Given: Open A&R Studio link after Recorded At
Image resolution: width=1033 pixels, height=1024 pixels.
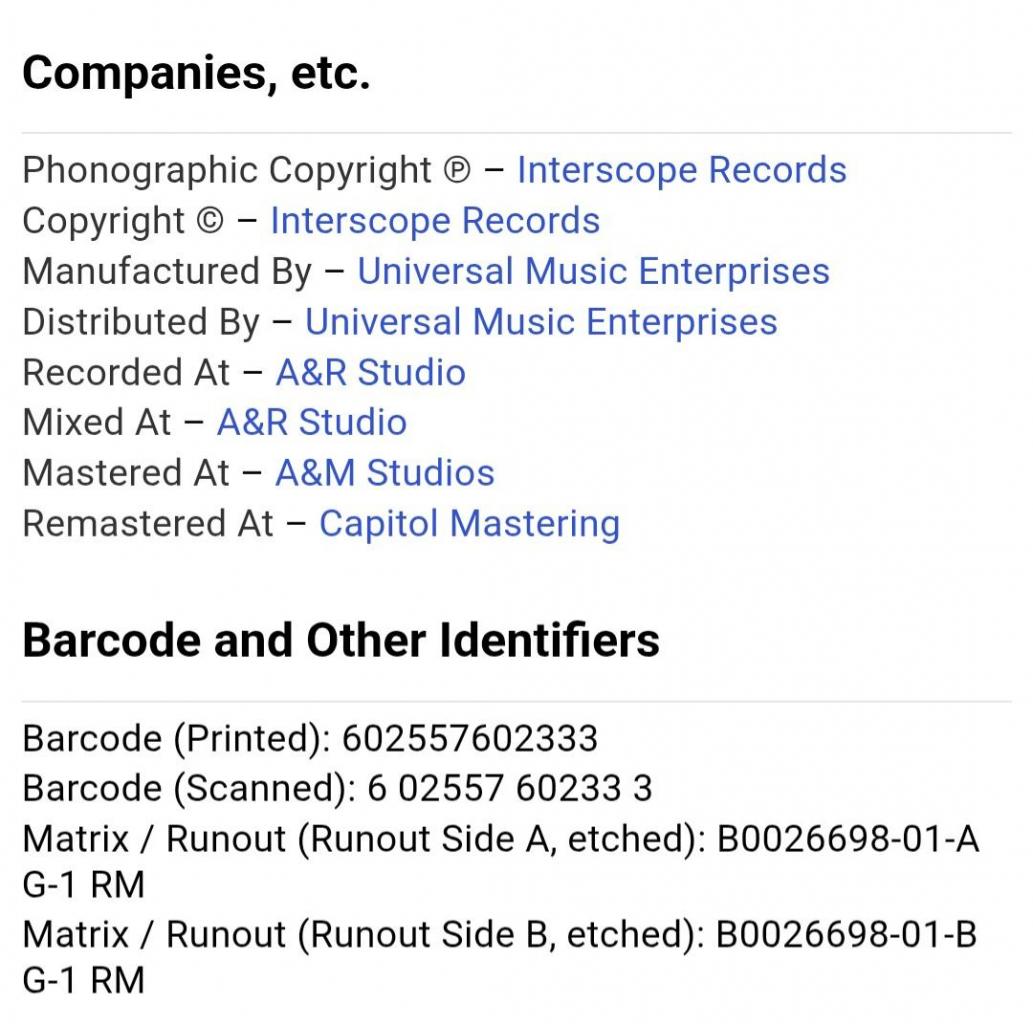Looking at the screenshot, I should coord(370,373).
